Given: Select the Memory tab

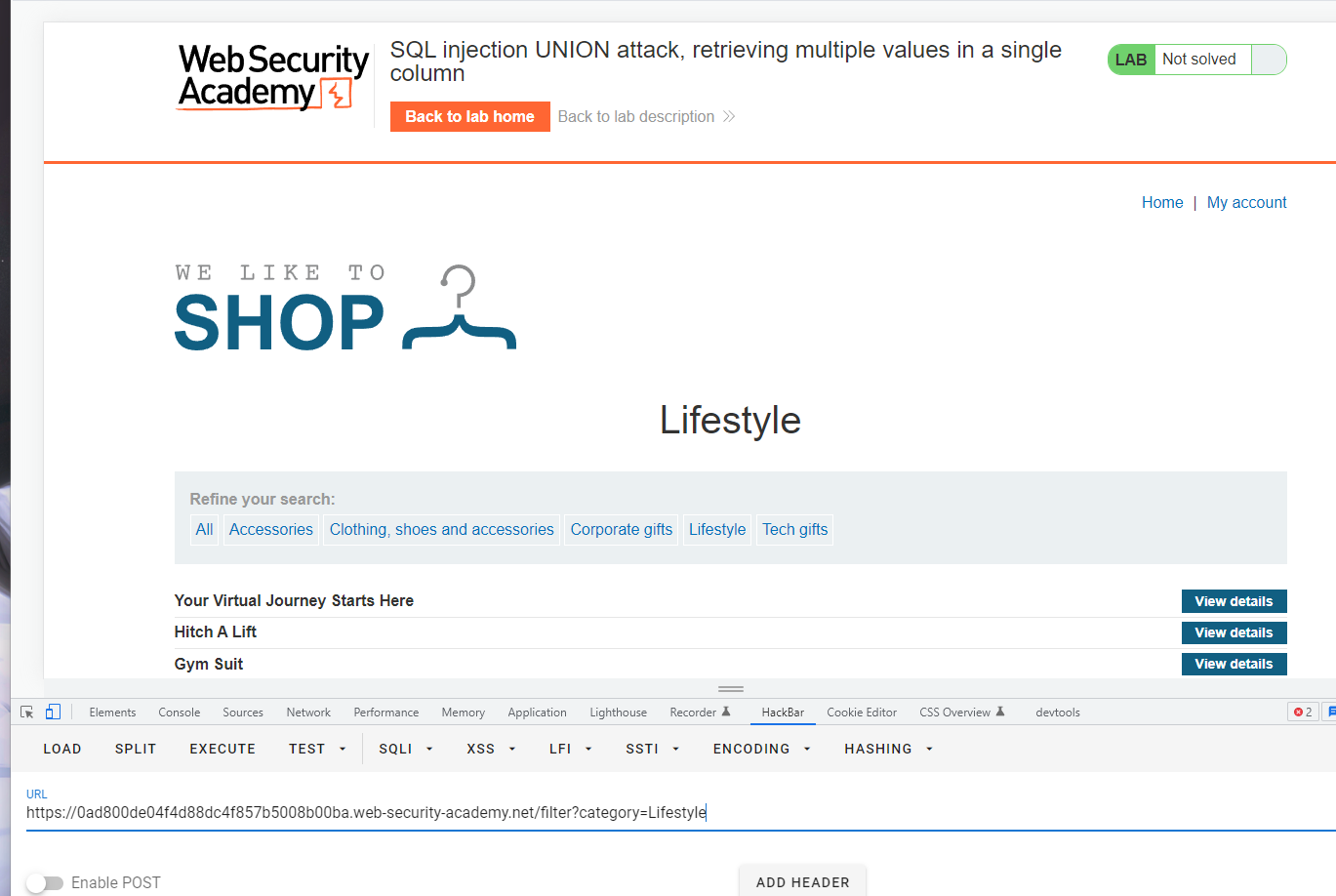Looking at the screenshot, I should (x=463, y=713).
